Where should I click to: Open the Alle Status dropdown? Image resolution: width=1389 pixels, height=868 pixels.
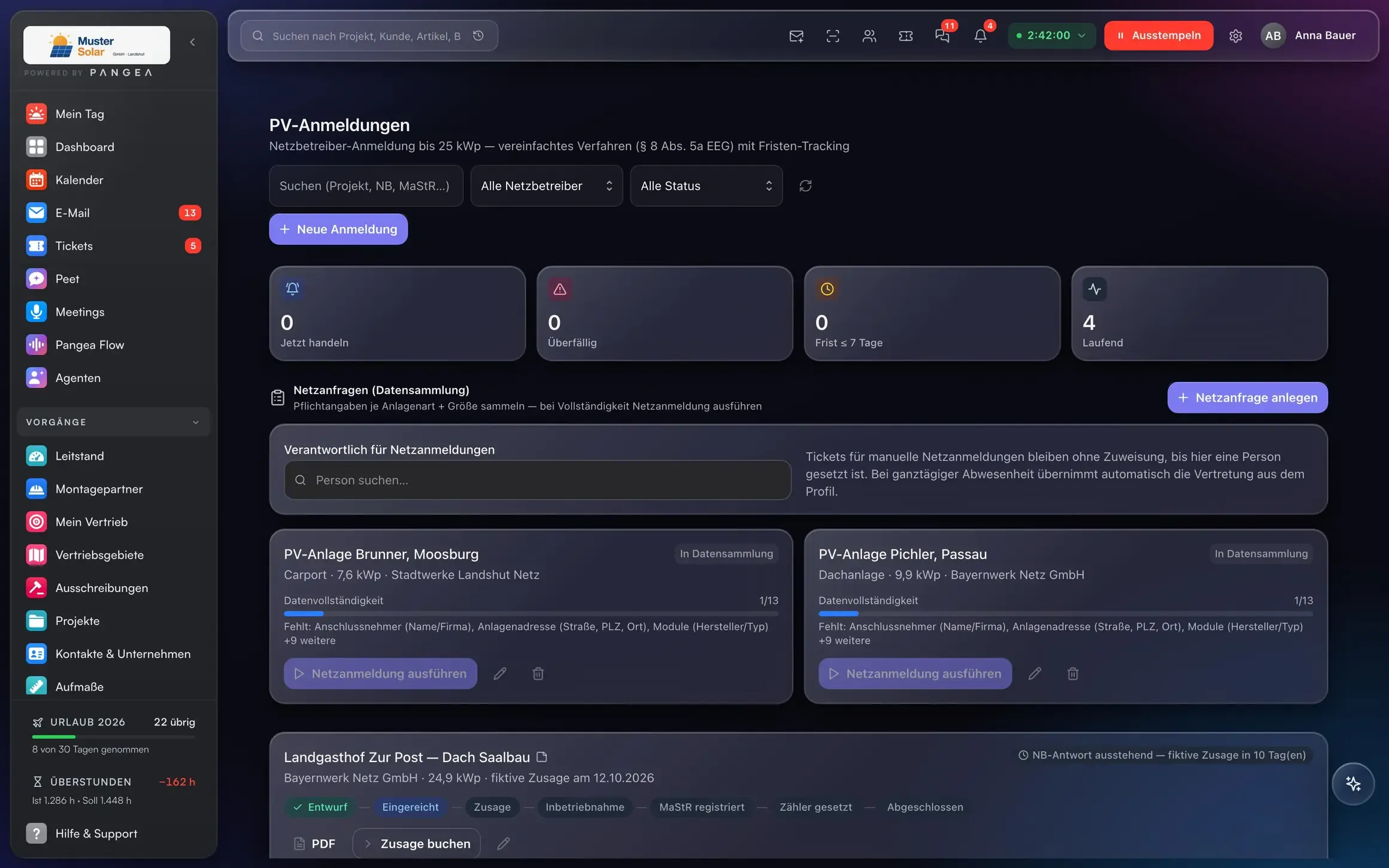706,186
